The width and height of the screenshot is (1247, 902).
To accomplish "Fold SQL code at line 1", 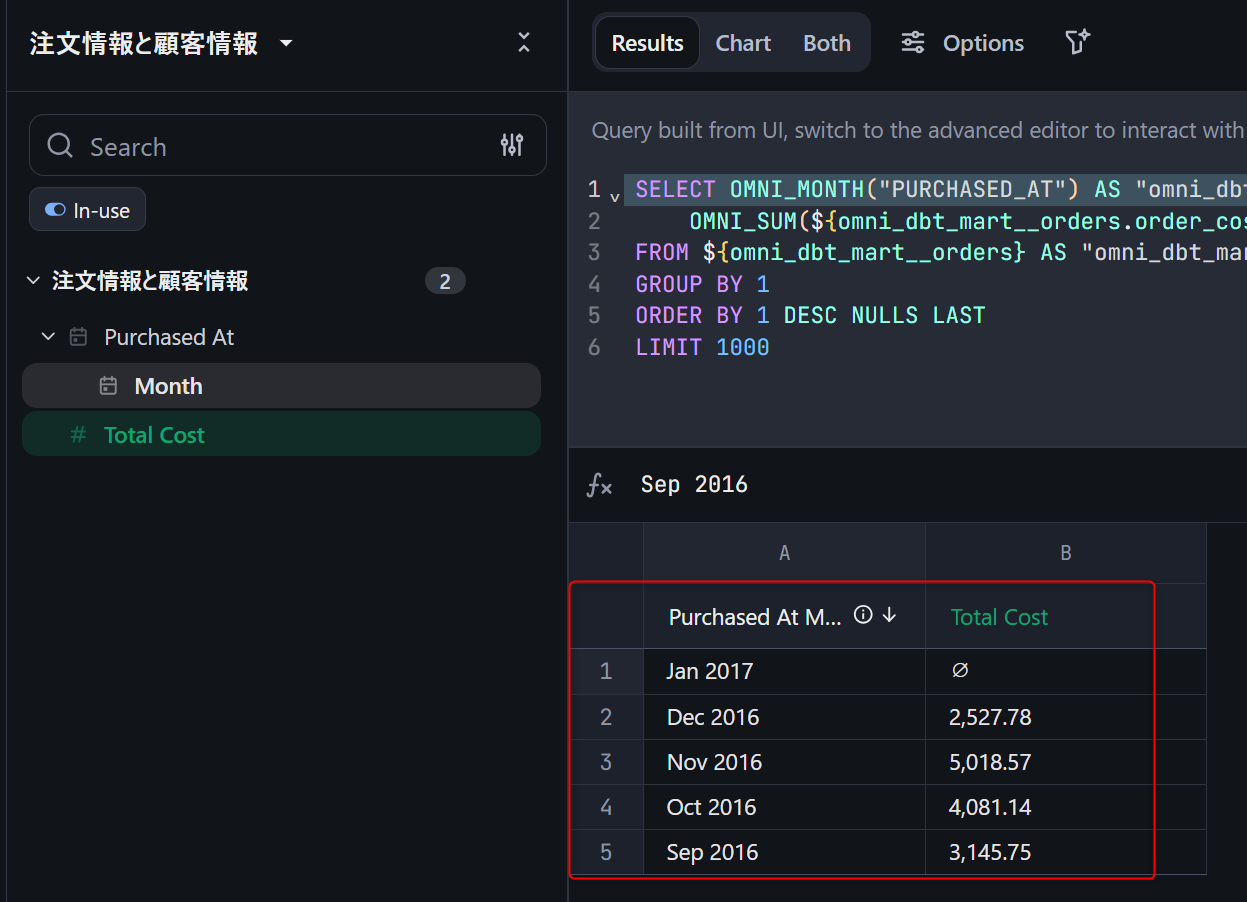I will [x=614, y=196].
